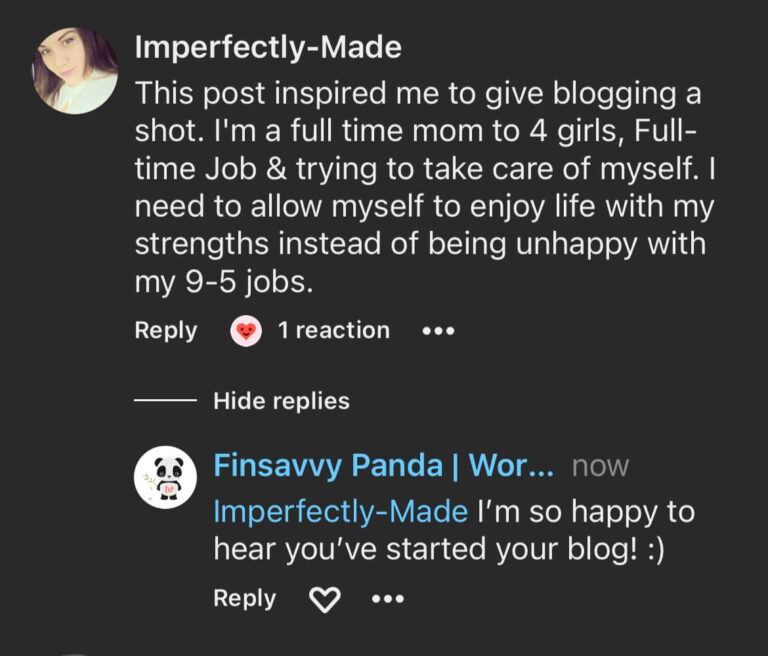Like Finsavvy Panda's reply with the heart outline
Screen dimensions: 768x656
point(324,599)
